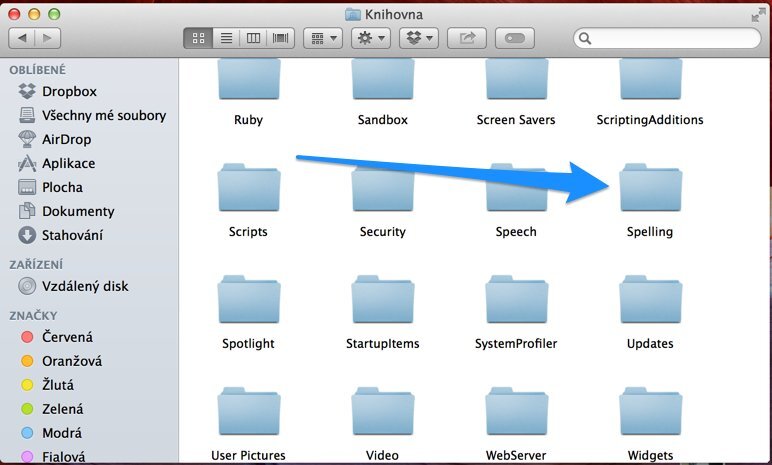The width and height of the screenshot is (772, 465).
Task: Click the Edit Tags toolbar button
Action: (516, 38)
